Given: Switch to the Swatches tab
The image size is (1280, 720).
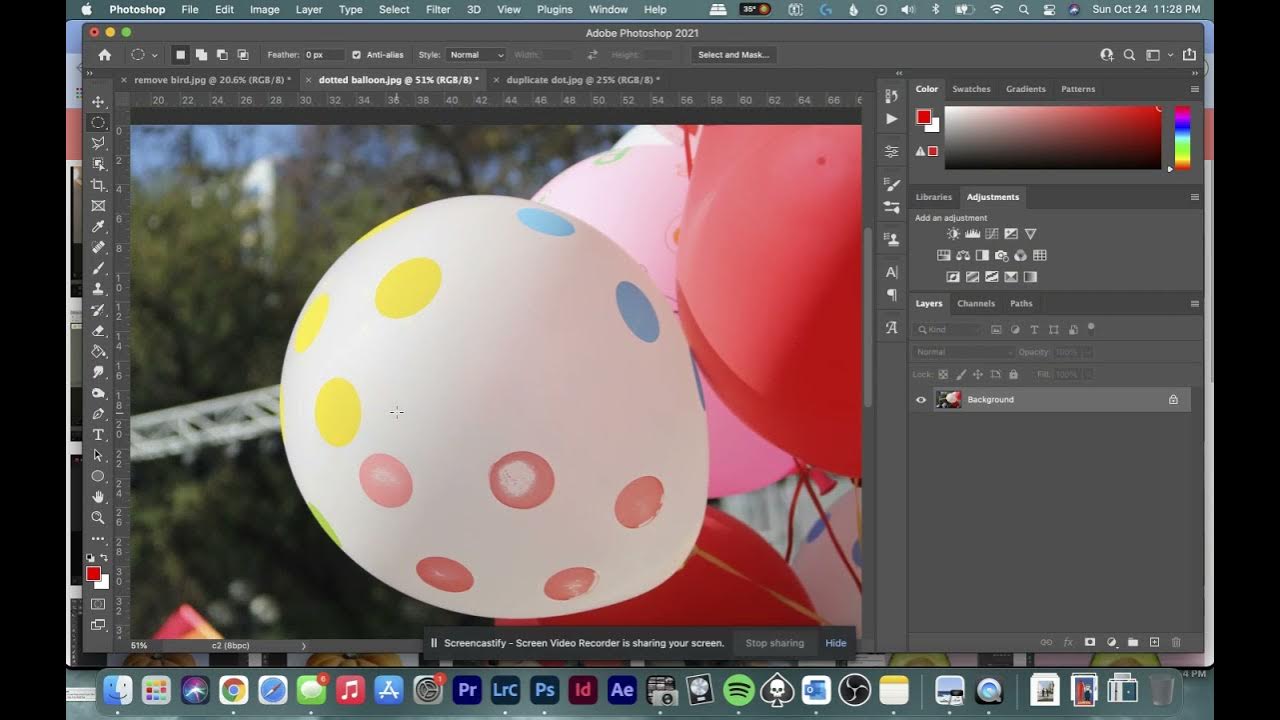Looking at the screenshot, I should 971,89.
